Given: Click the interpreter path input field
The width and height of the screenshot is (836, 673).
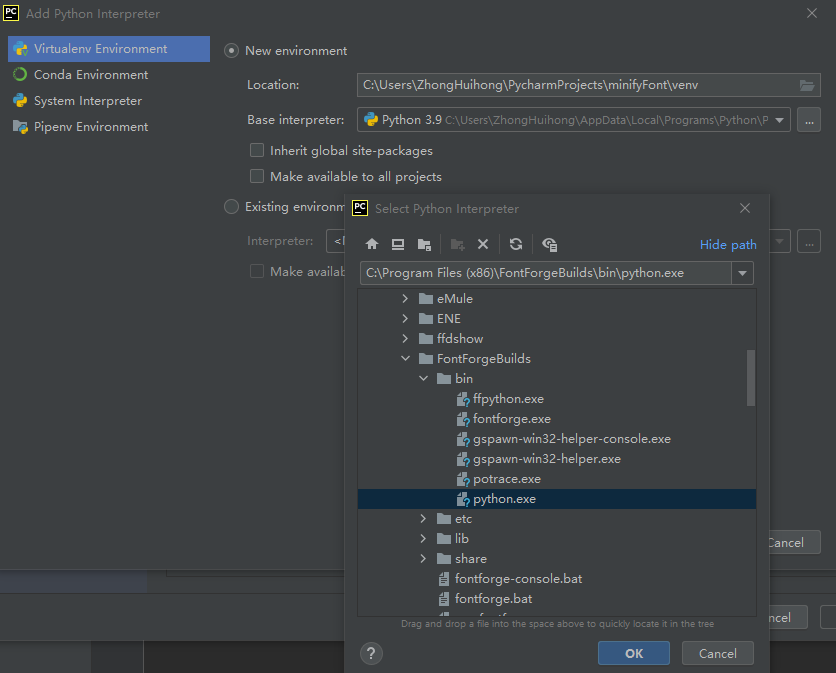Looking at the screenshot, I should [546, 274].
